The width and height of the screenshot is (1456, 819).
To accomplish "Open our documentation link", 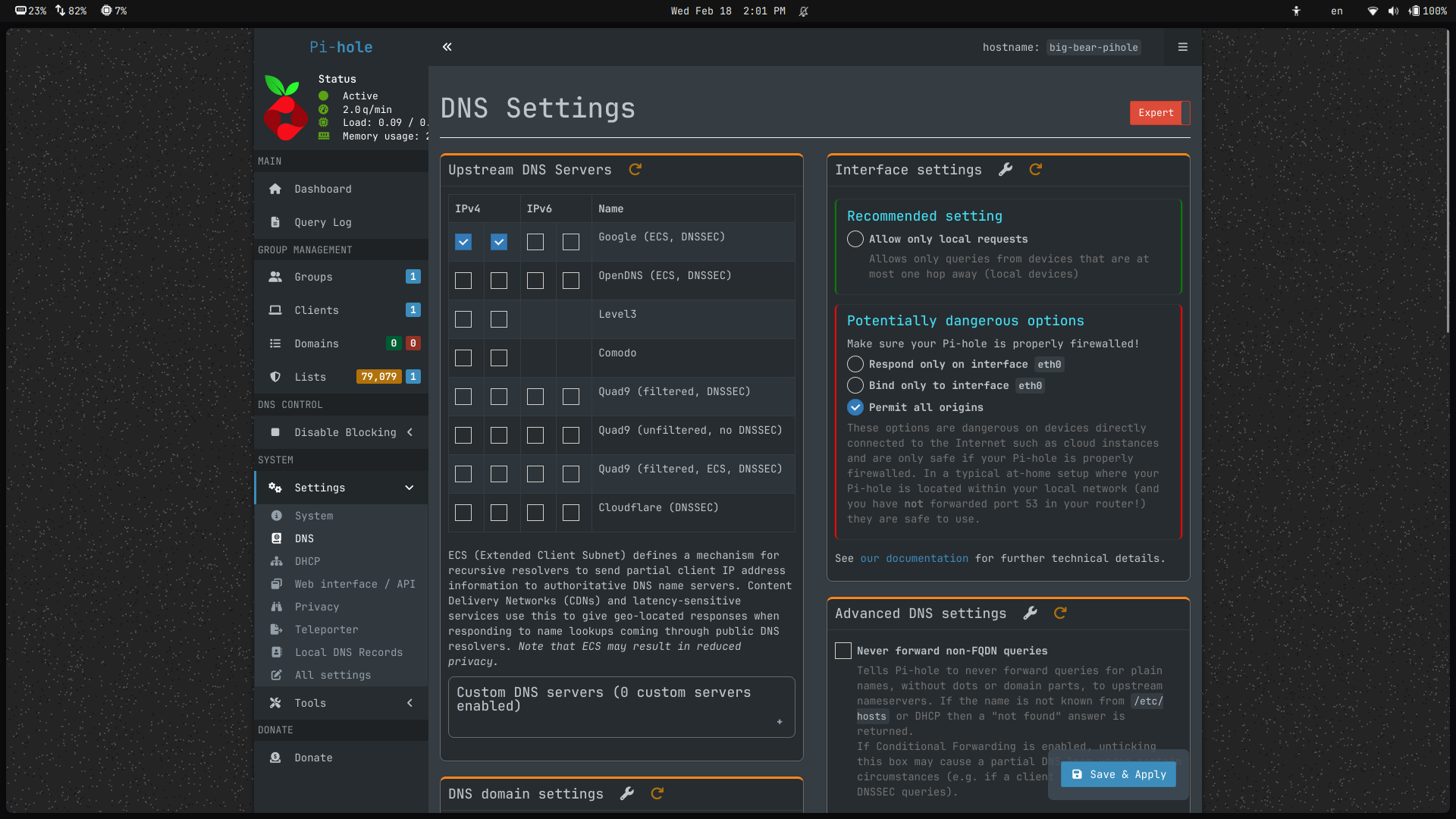I will 914,558.
